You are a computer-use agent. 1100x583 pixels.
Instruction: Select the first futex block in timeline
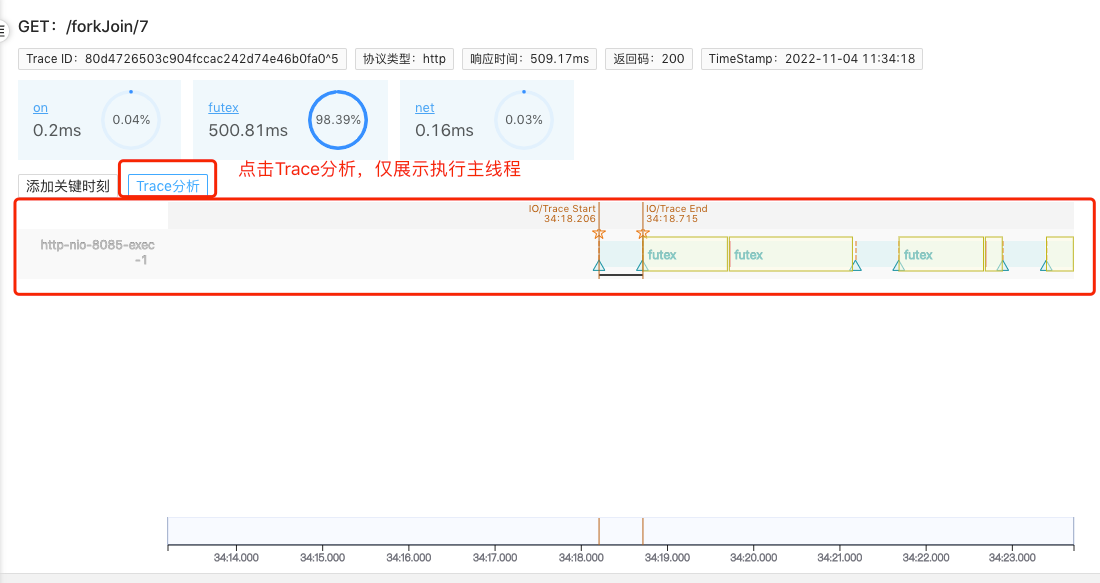[686, 254]
